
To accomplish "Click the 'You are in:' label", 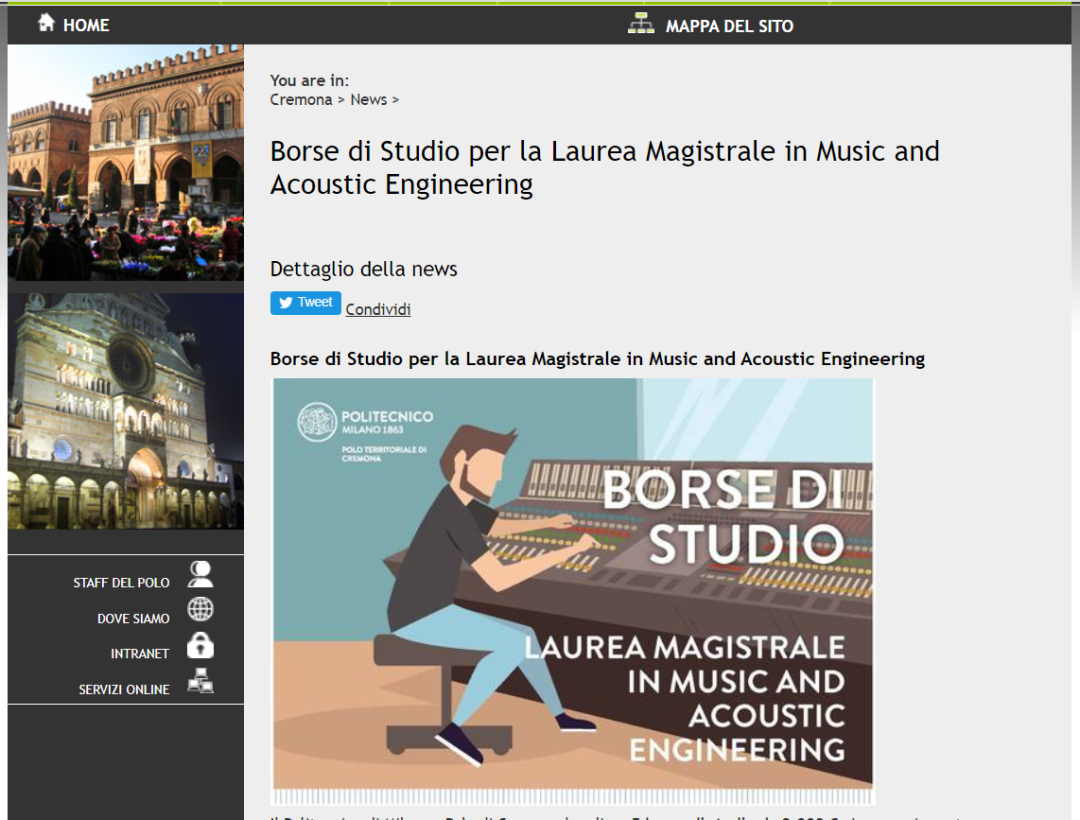I will (309, 81).
